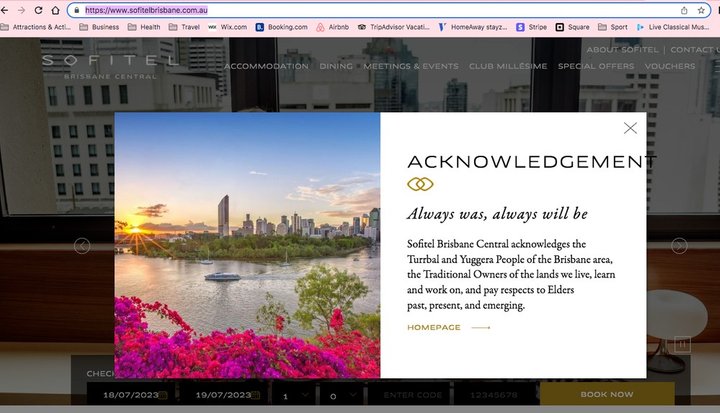This screenshot has width=720, height=413.
Task: Open the Attractions & Acti... bookmark folder
Action: [x=36, y=27]
